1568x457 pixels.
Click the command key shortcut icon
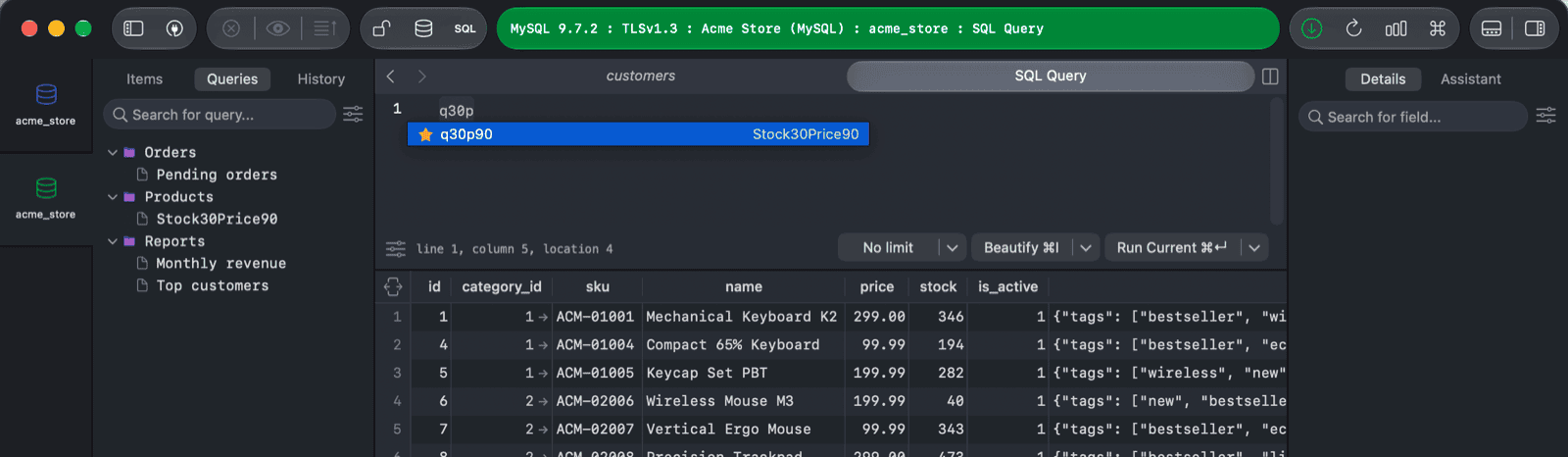click(1438, 28)
